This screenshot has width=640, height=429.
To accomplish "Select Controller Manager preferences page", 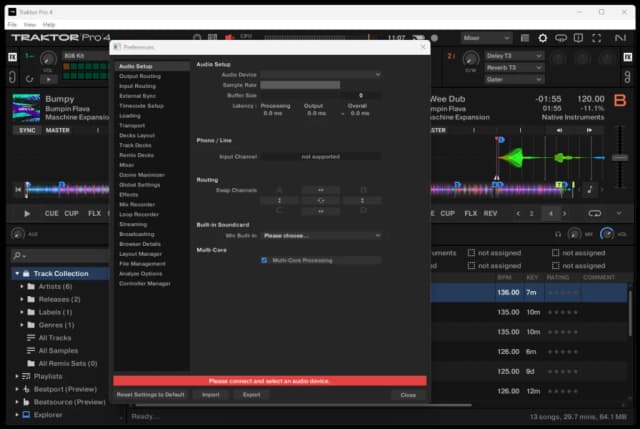I will coord(145,283).
